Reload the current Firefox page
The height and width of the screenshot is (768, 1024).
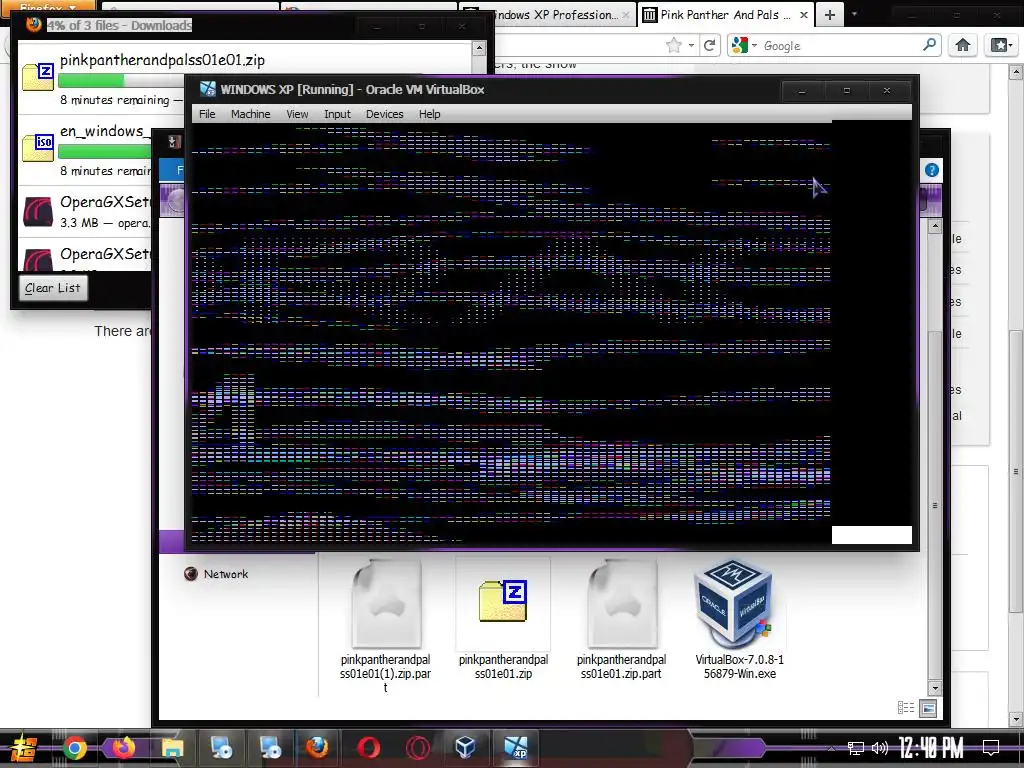coord(709,45)
